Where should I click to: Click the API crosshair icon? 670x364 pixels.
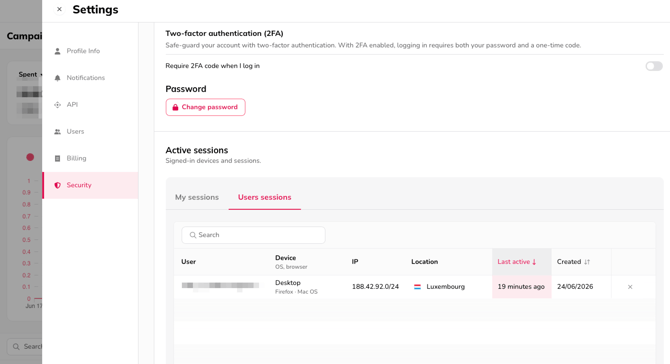point(57,105)
